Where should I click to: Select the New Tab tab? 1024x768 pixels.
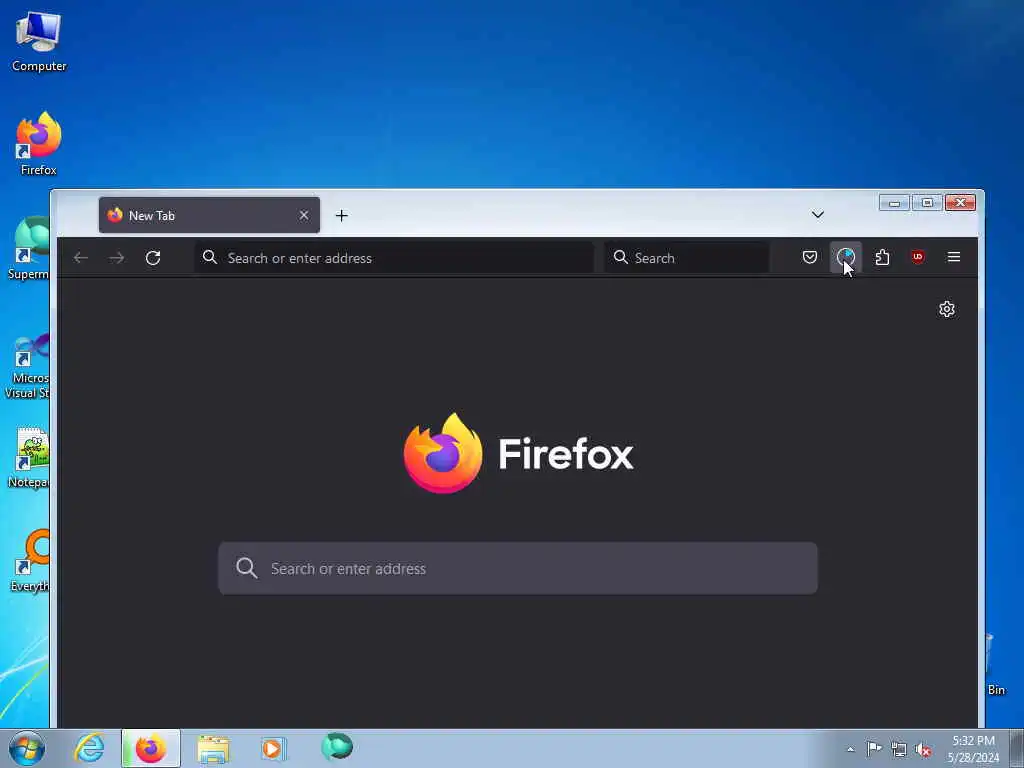(x=209, y=215)
